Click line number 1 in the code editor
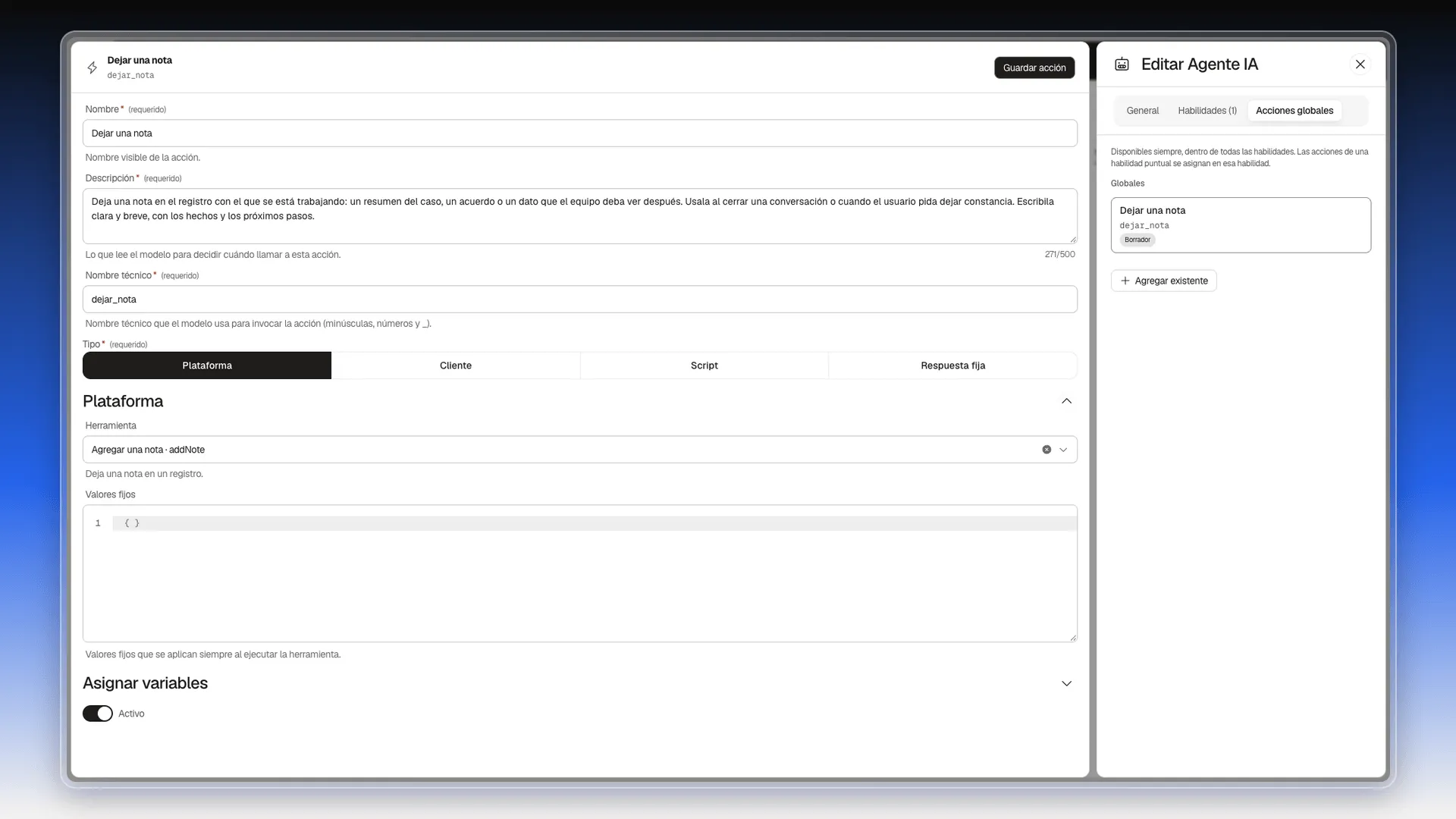 click(98, 523)
